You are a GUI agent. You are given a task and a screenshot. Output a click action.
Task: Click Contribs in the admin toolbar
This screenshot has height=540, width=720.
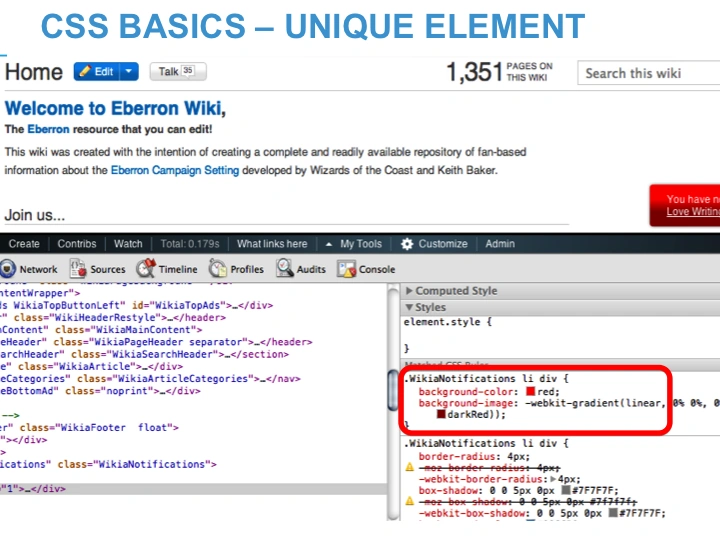click(77, 244)
